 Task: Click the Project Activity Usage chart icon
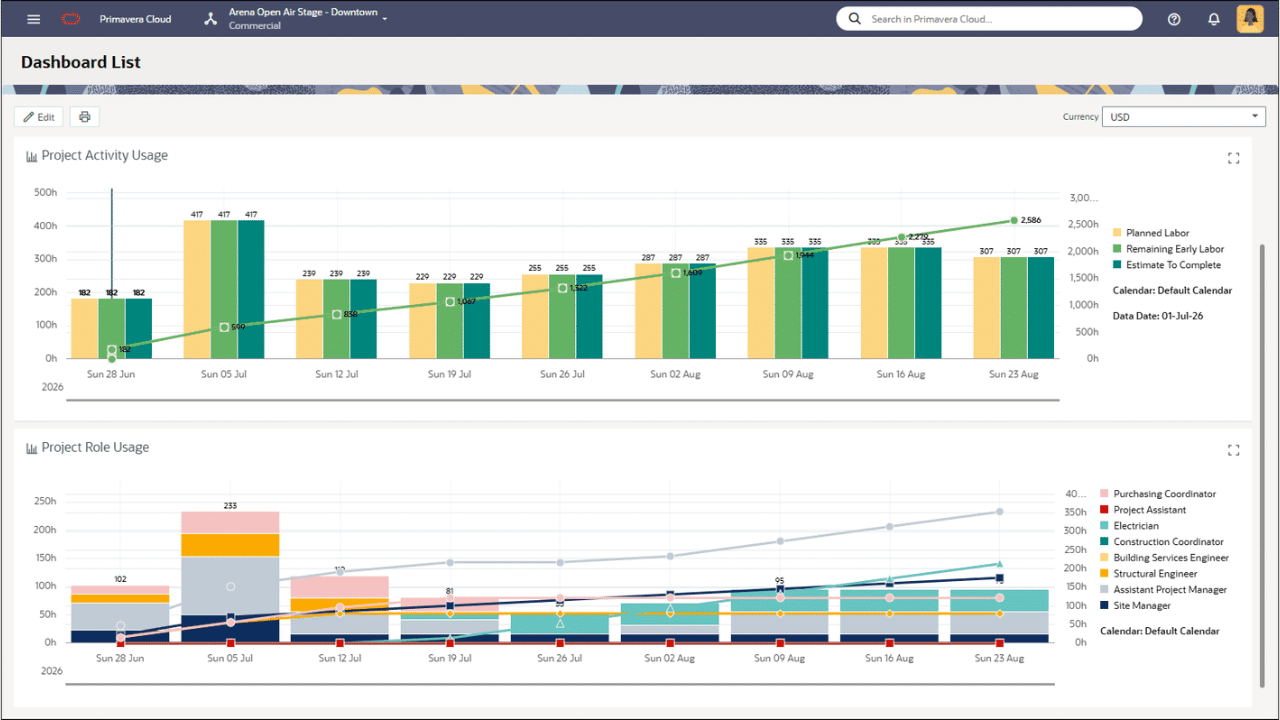(x=32, y=156)
